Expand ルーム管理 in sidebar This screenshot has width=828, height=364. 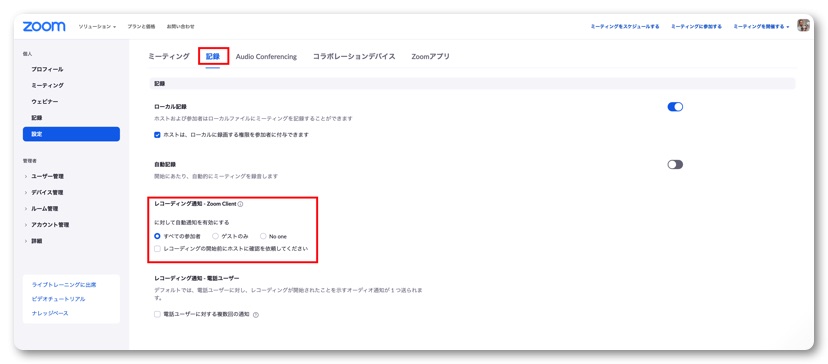(41, 209)
